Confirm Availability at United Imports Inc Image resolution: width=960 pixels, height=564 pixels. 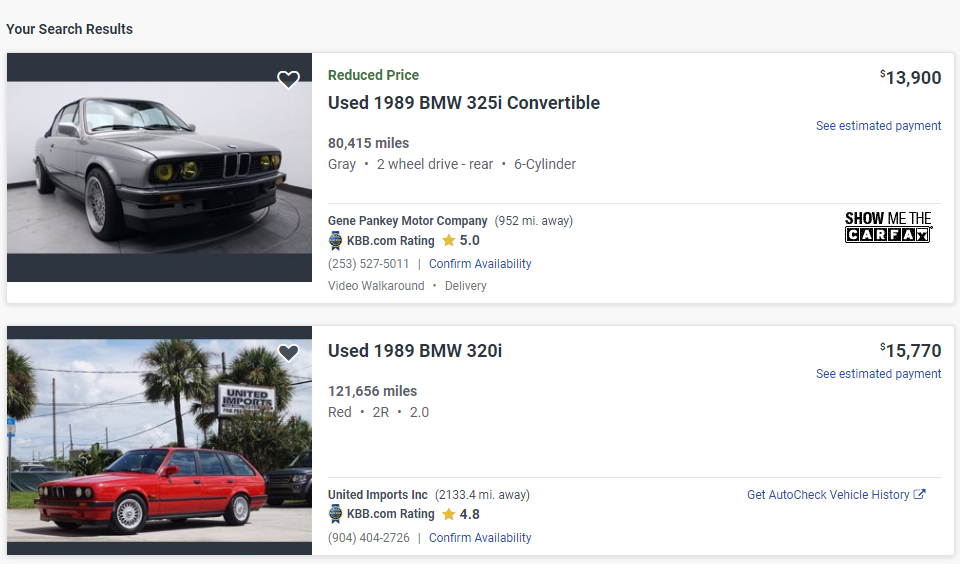click(480, 538)
